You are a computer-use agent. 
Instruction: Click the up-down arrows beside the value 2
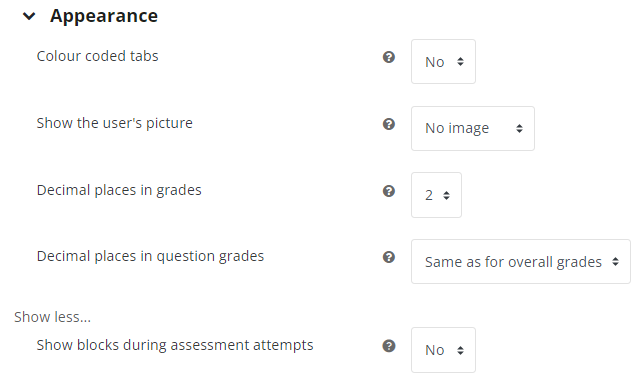point(446,196)
